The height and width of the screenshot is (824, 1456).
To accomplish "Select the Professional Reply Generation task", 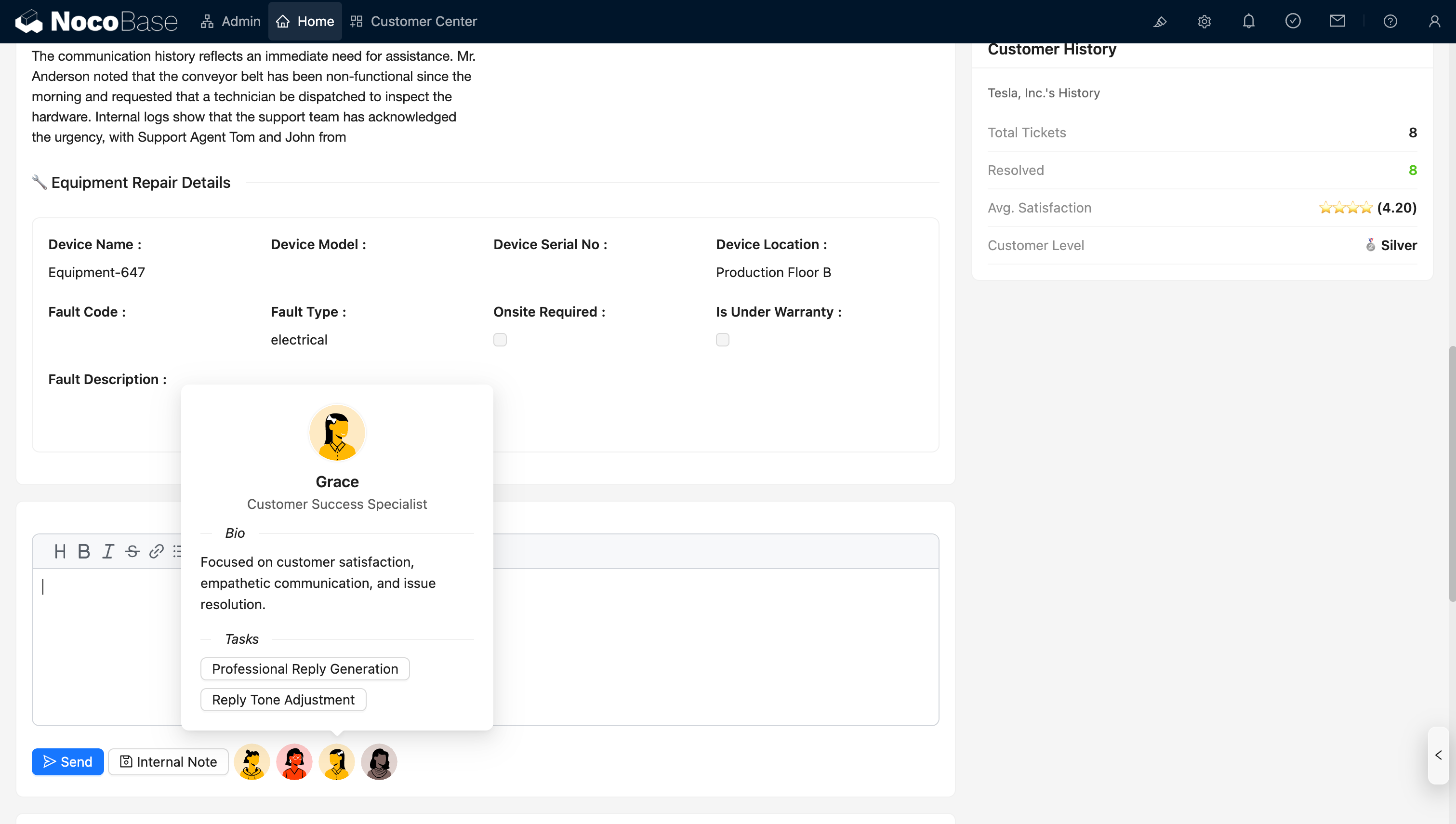I will 305,669.
